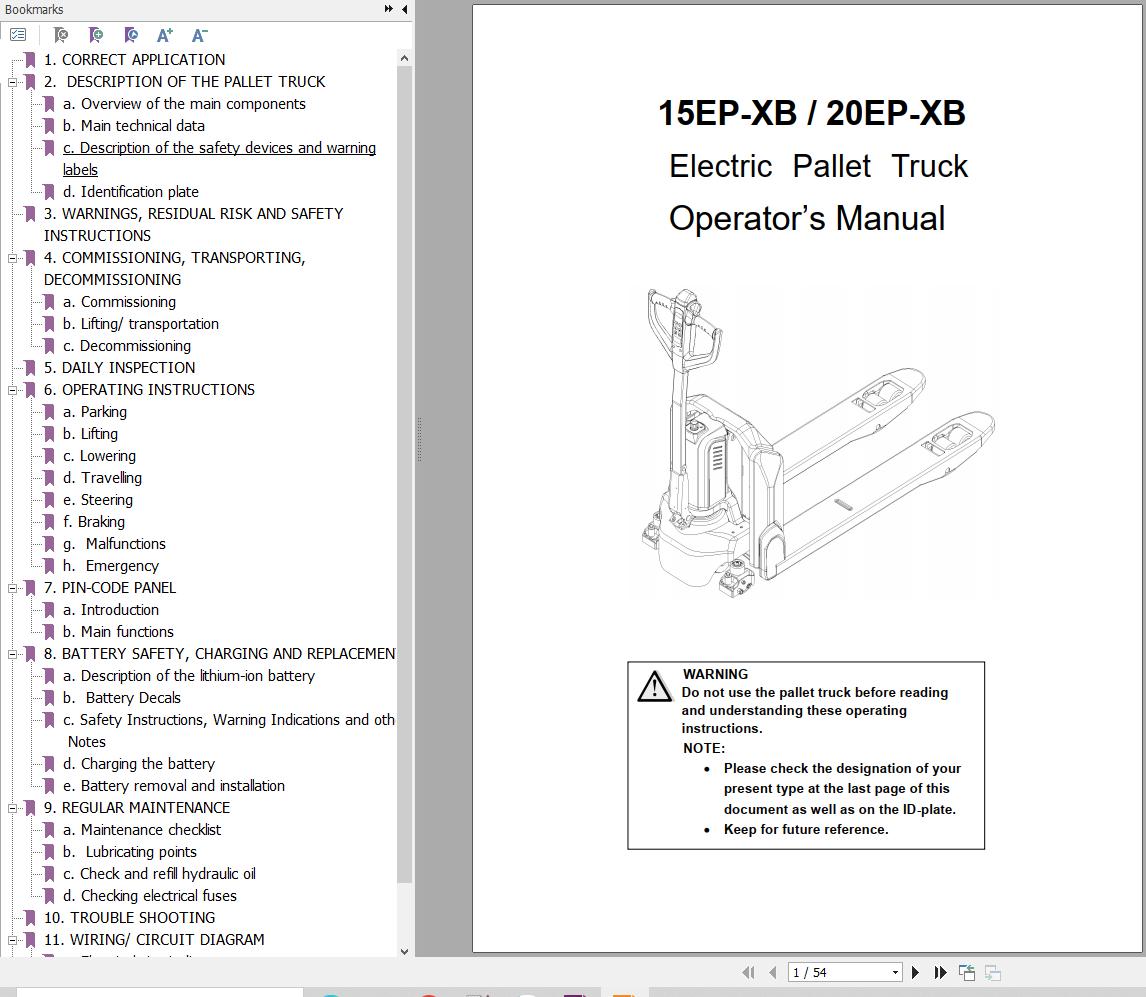Open 'a. Maintenance checklist' bookmark
Viewport: 1146px width, 997px height.
142,830
